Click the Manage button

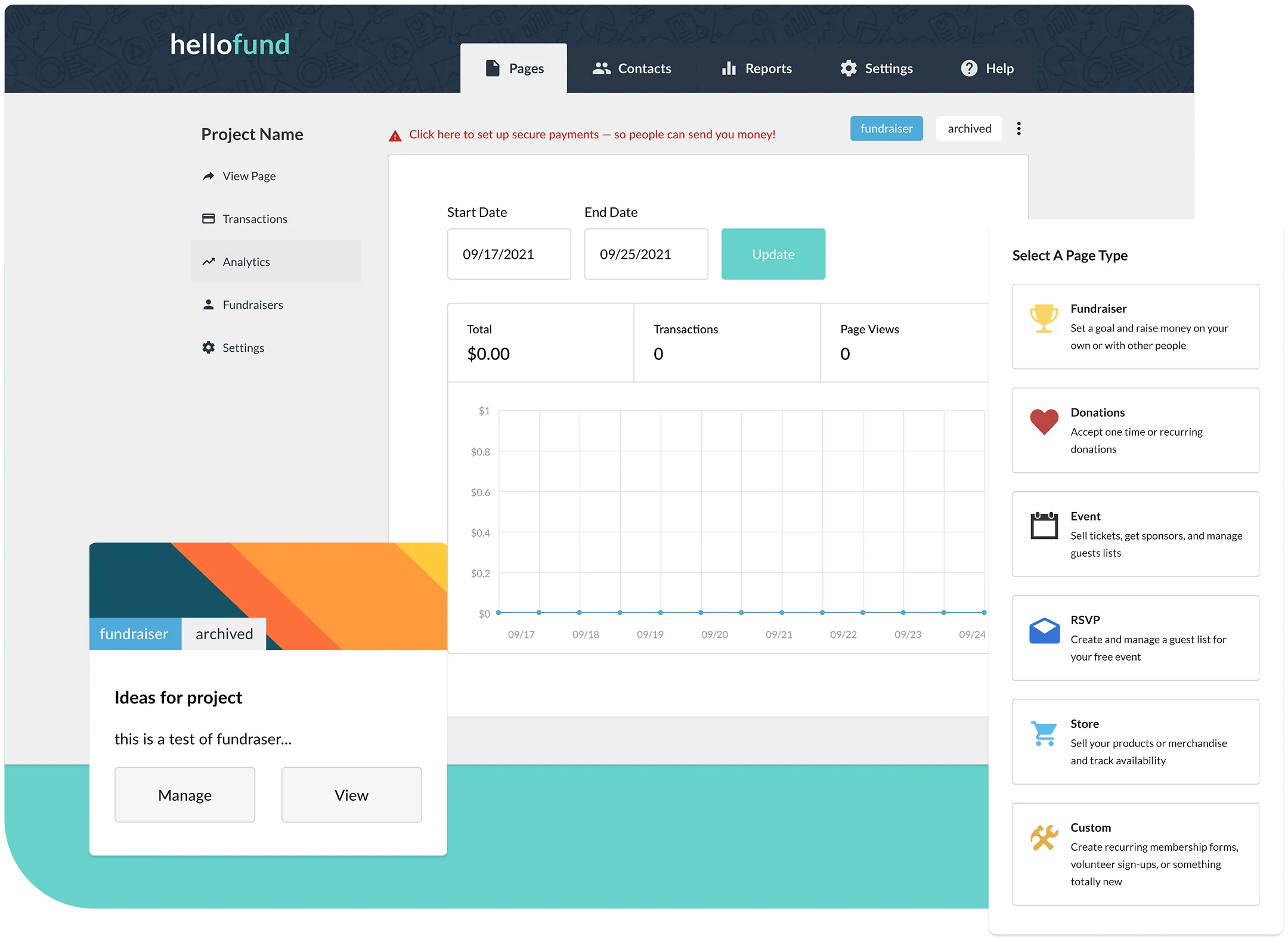click(x=185, y=795)
